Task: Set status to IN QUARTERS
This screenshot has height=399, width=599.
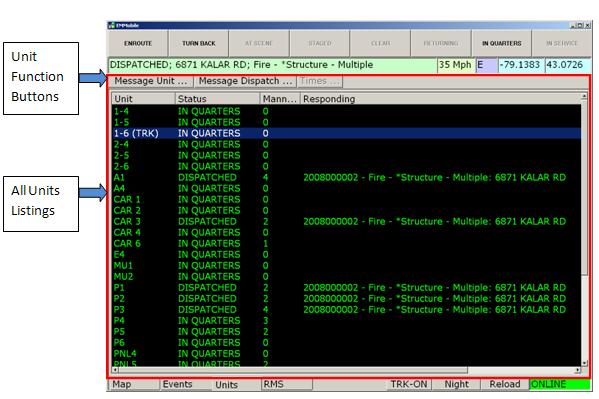Action: click(x=501, y=43)
